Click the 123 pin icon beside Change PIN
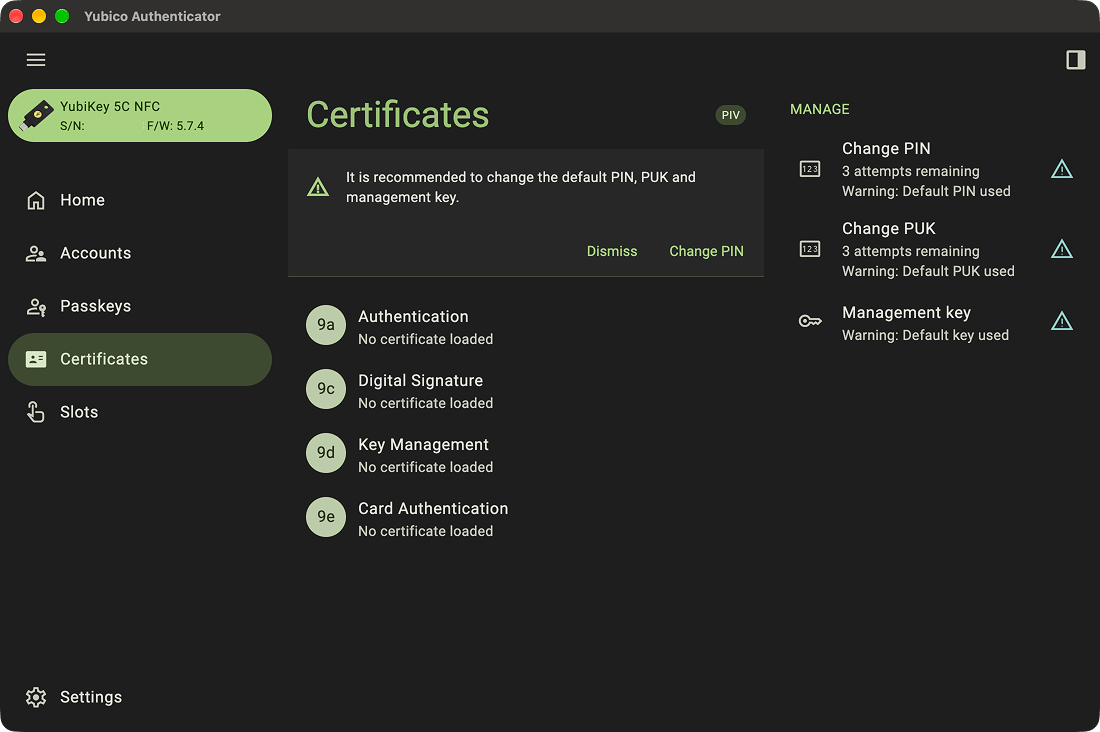The image size is (1100, 732). pyautogui.click(x=810, y=169)
